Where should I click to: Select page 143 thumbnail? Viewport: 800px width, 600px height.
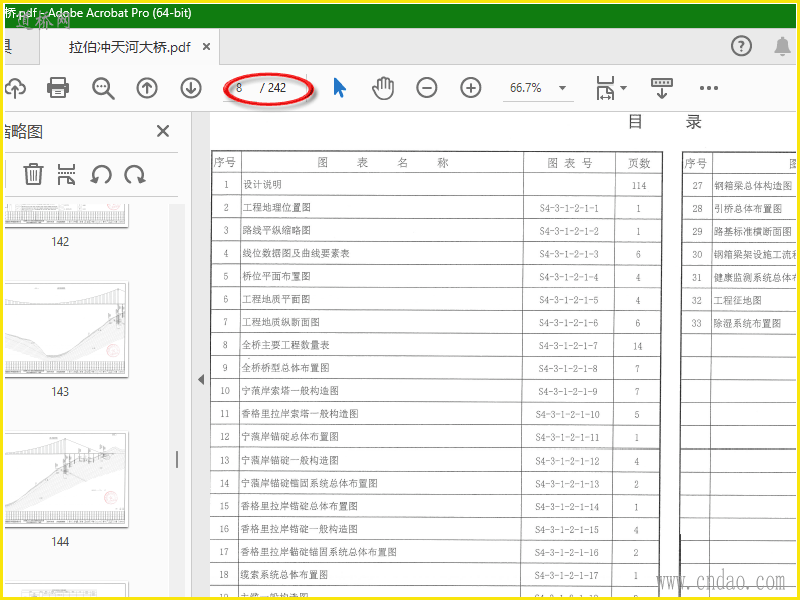66,330
